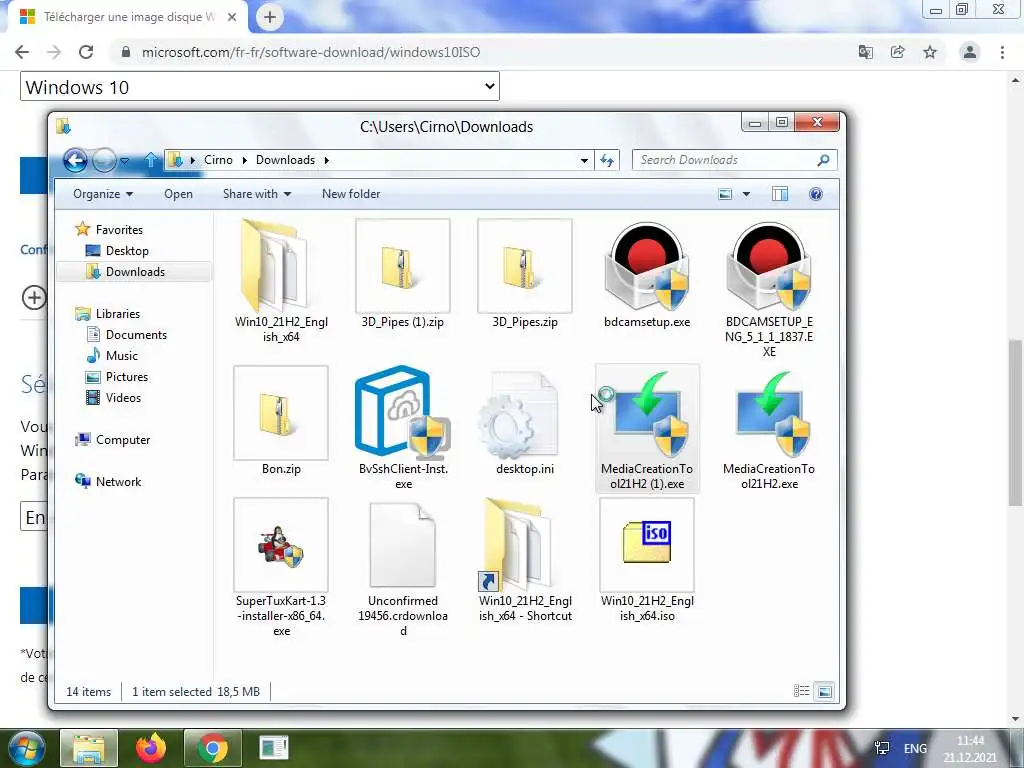The height and width of the screenshot is (768, 1024).
Task: Open Music library
Action: (121, 355)
